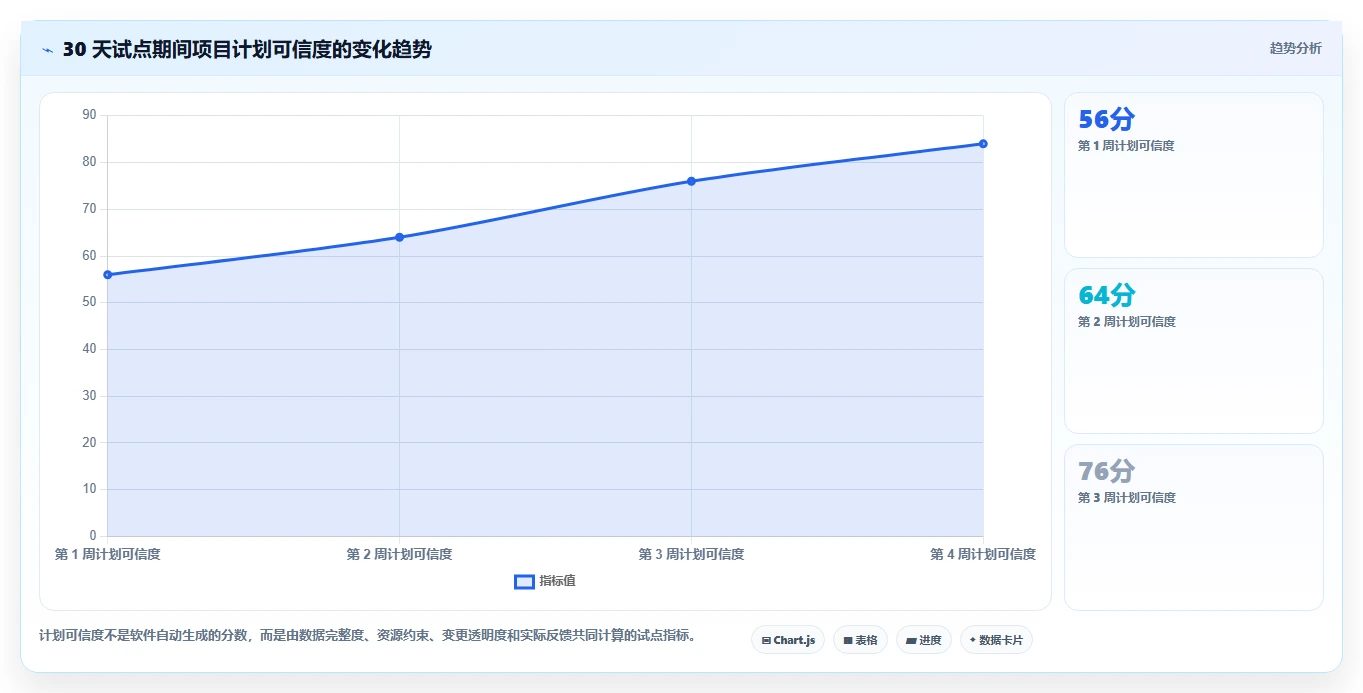
Task: Toggle the 指标值 legend item
Action: 545,581
